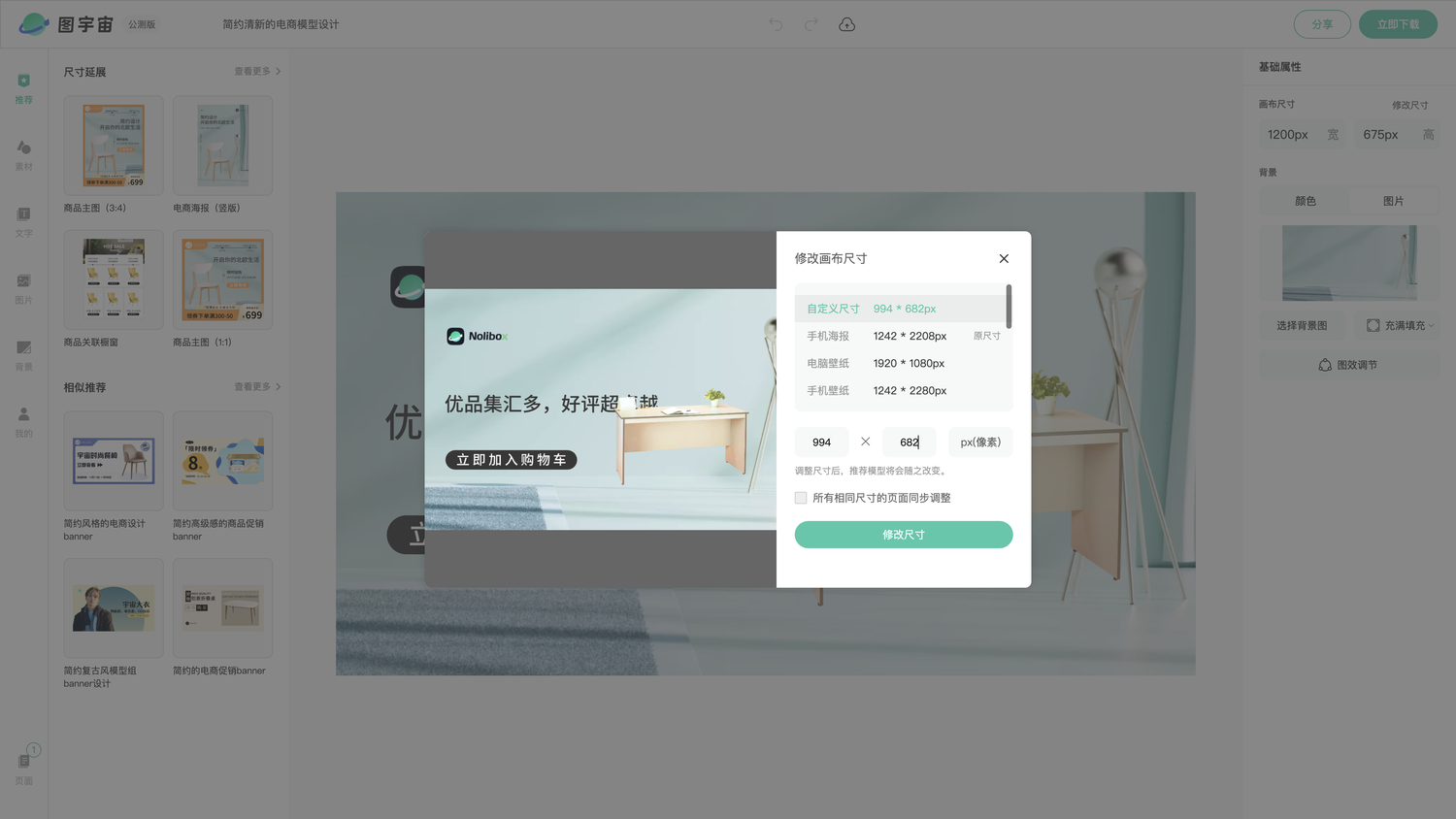The width and height of the screenshot is (1456, 819).
Task: Open the 简约高级感的商品促销 banner template
Action: (222, 461)
